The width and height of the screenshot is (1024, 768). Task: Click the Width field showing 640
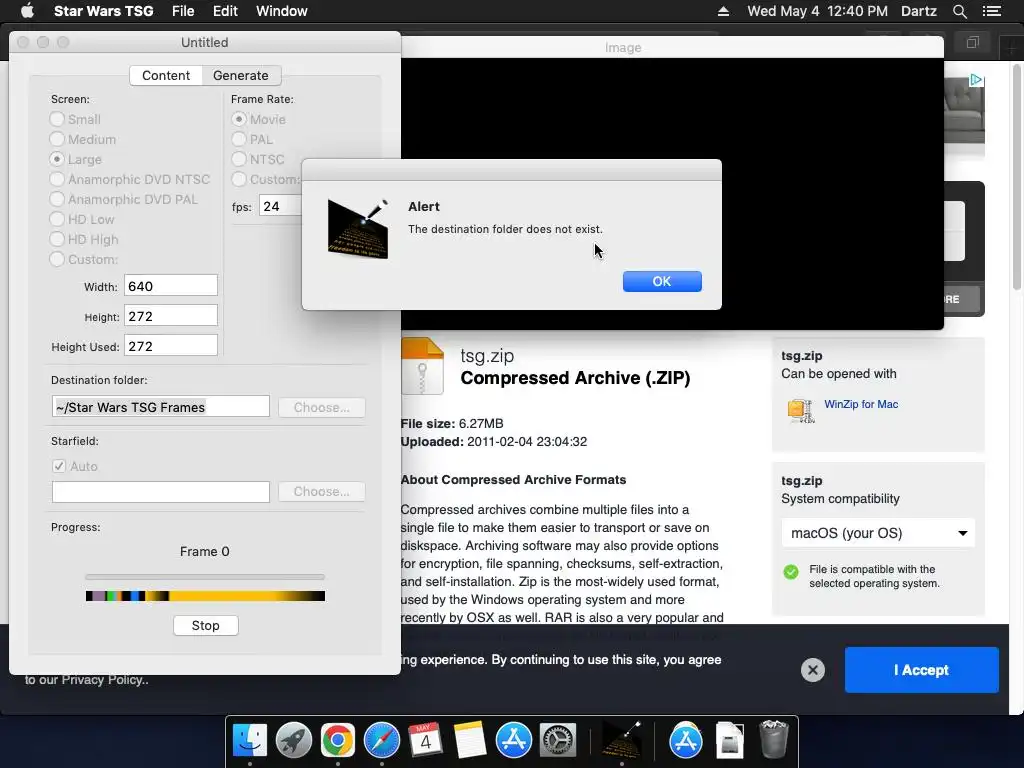click(170, 286)
